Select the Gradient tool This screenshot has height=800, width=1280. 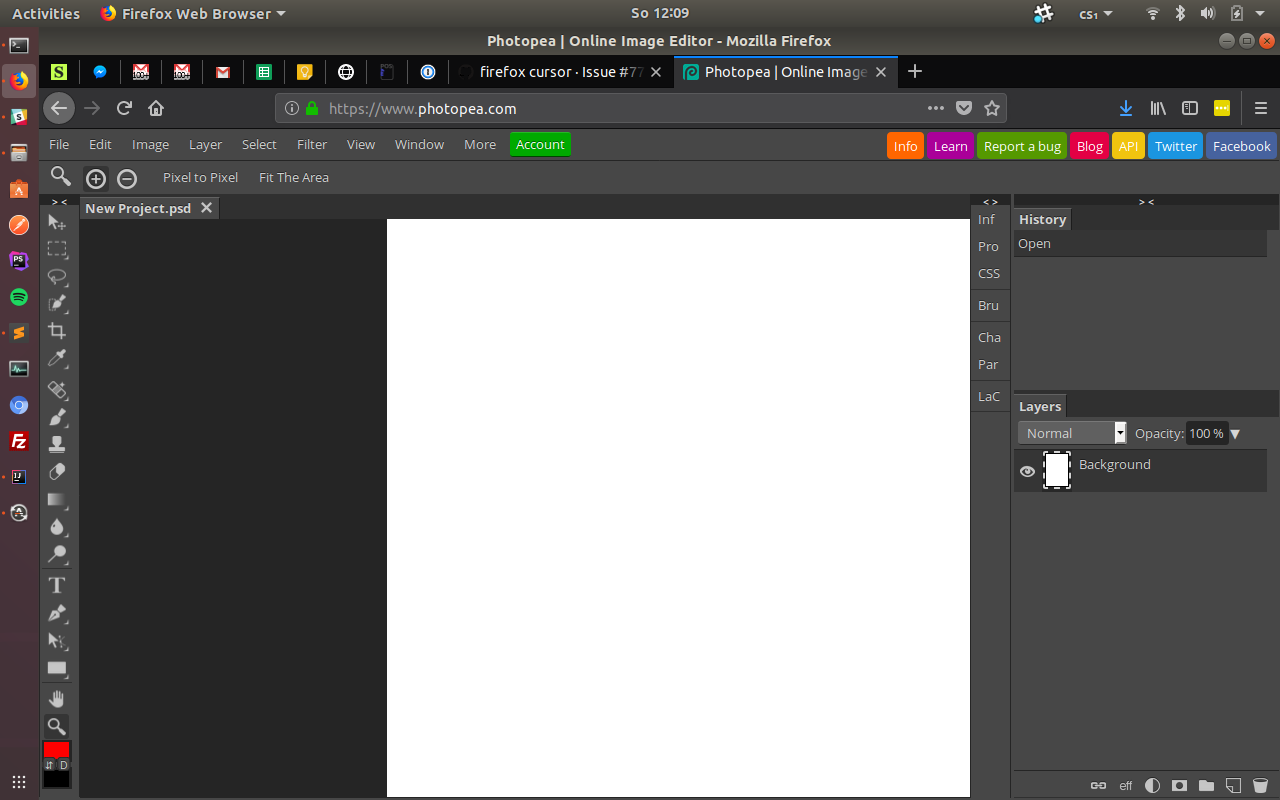pyautogui.click(x=57, y=499)
